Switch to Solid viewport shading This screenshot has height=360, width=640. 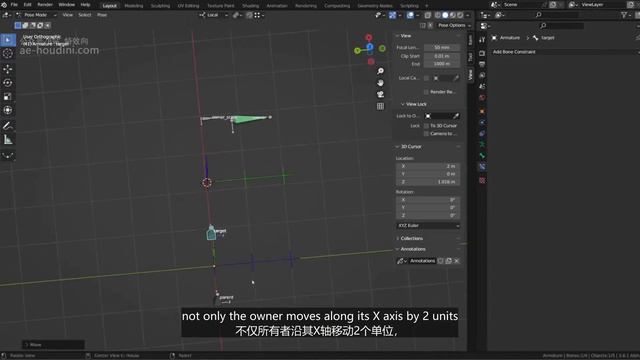point(445,15)
